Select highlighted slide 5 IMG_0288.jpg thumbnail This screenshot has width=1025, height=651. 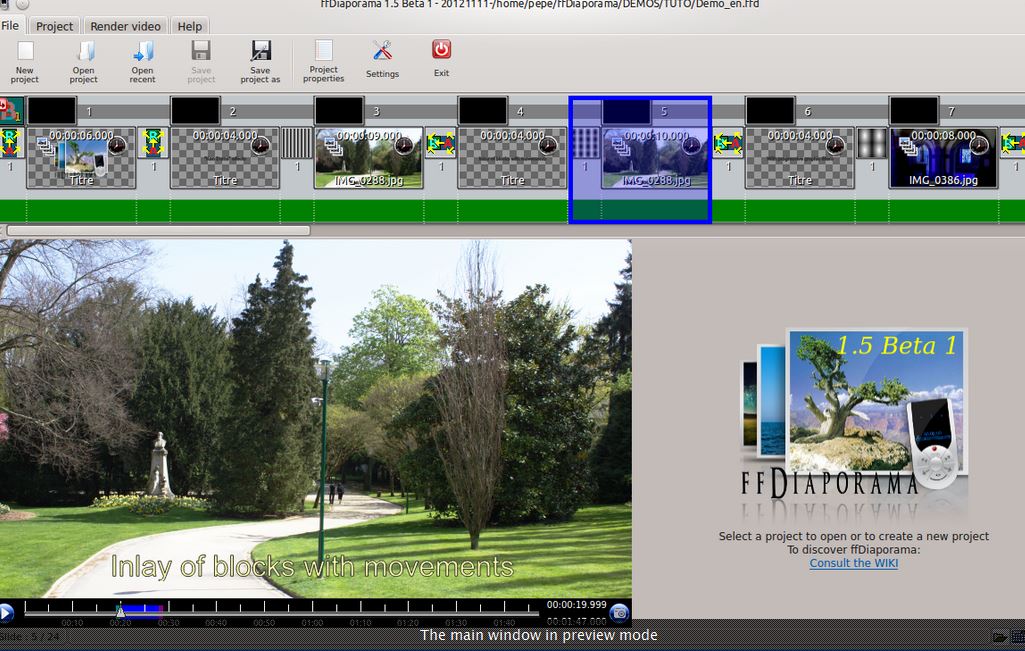[x=656, y=158]
